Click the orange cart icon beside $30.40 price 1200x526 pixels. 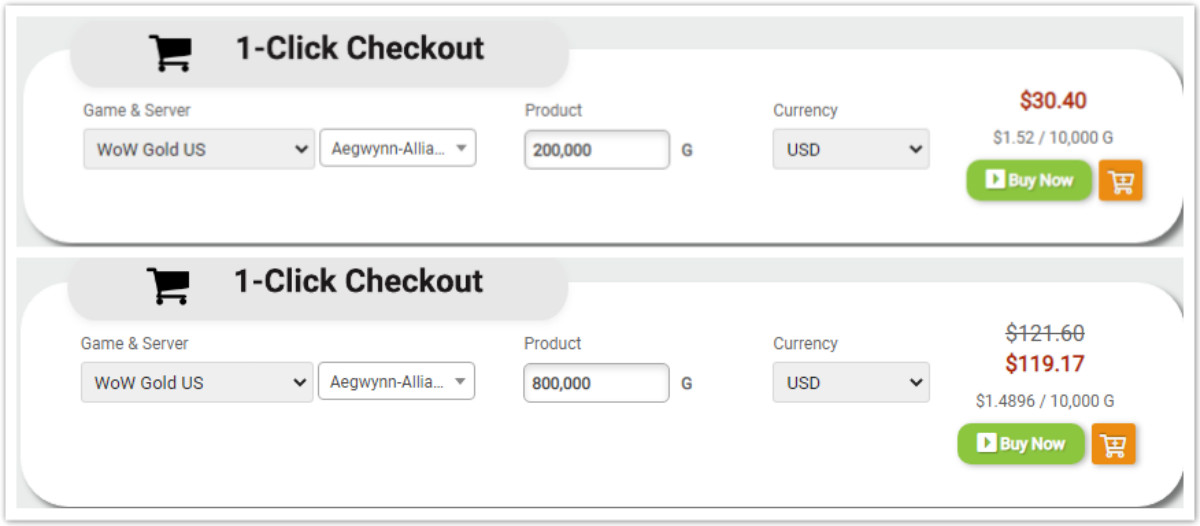pyautogui.click(x=1120, y=181)
